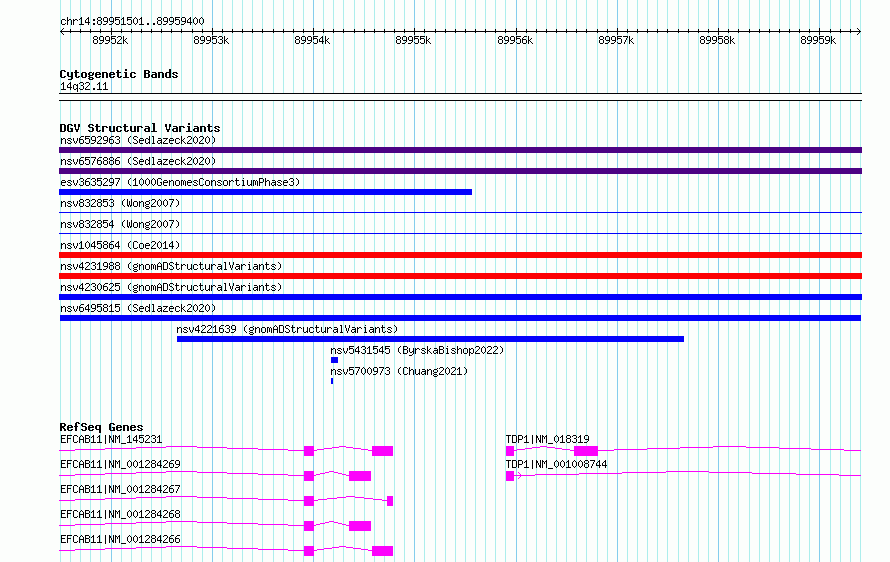Screen dimensions: 890x562
Task: Select the red bar under nsv4231988
Action: (460, 276)
